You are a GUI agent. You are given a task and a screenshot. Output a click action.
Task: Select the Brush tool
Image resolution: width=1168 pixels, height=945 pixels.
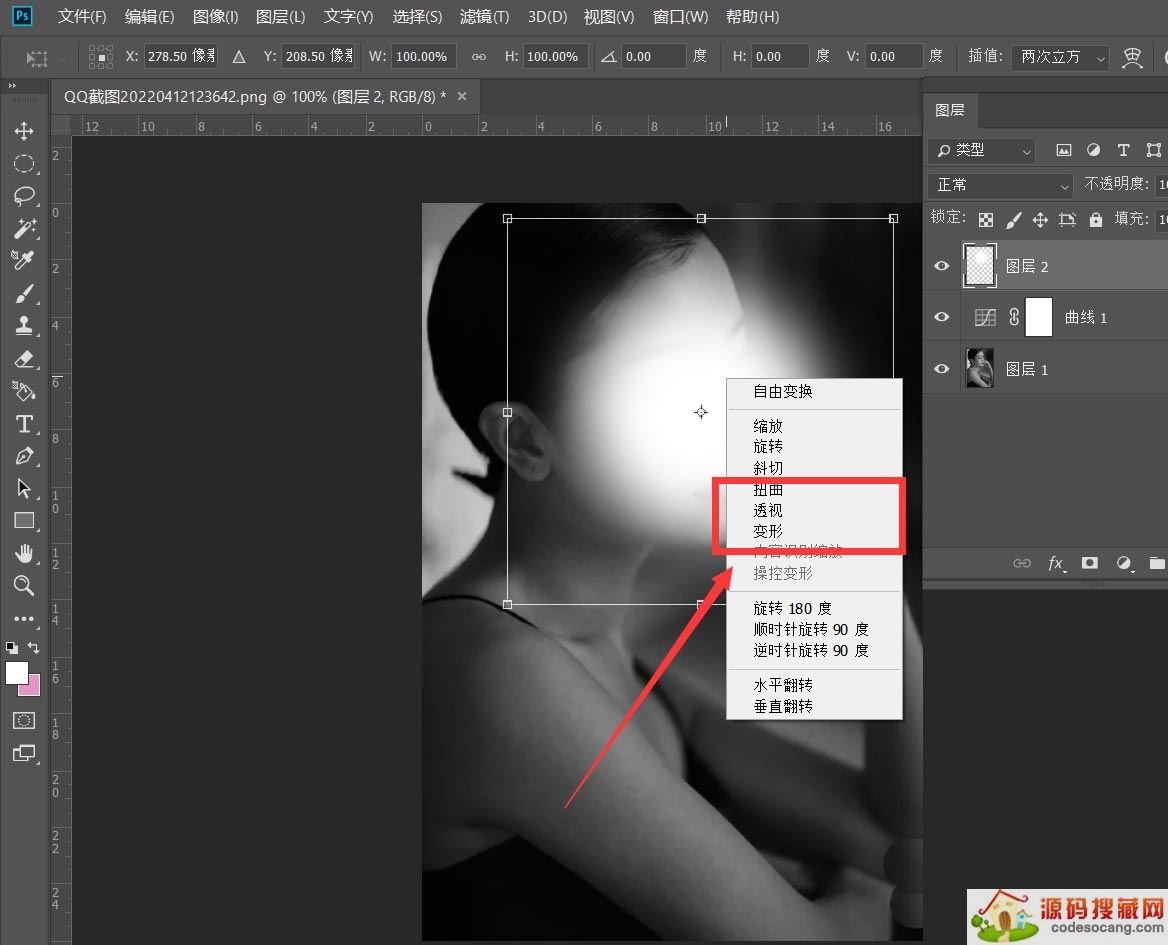click(25, 293)
